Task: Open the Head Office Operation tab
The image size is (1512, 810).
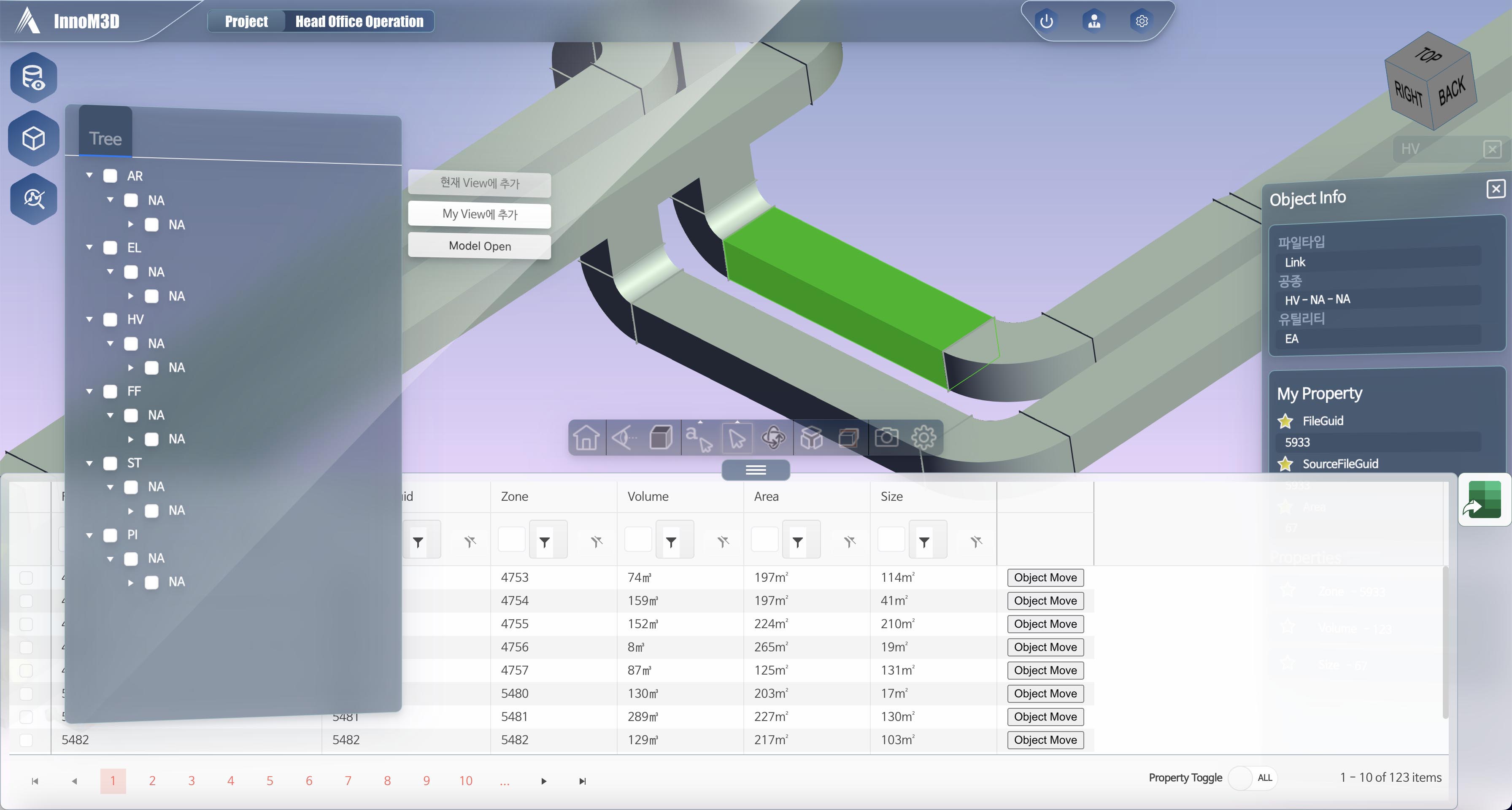Action: coord(359,22)
